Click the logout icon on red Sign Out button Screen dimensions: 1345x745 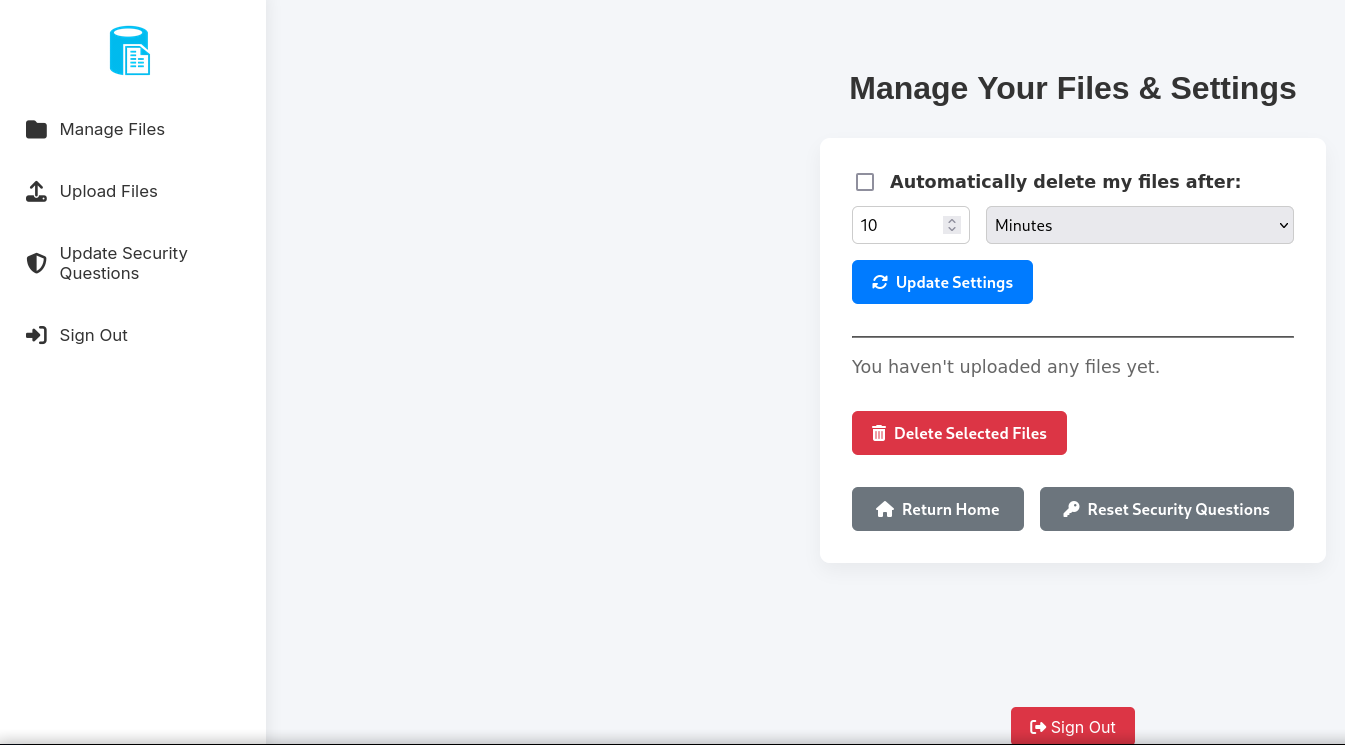click(1040, 726)
